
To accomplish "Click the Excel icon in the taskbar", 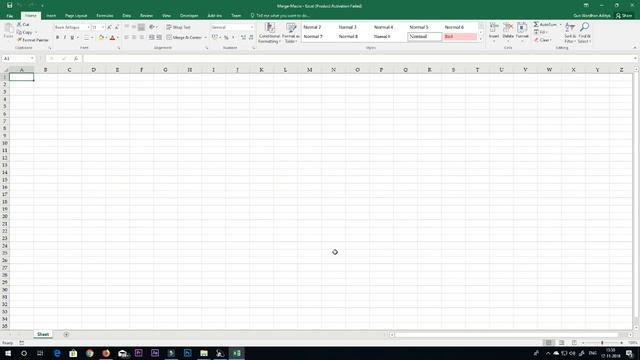I will point(237,353).
